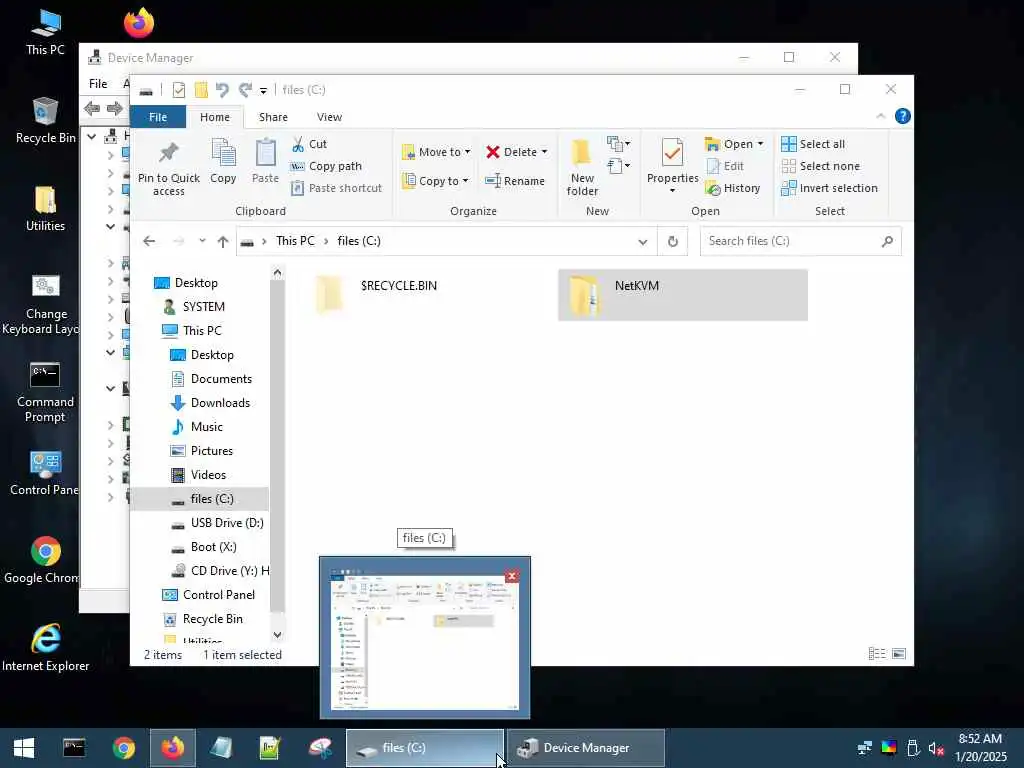Minimize the ribbon with chevron
The image size is (1024, 768).
(880, 116)
